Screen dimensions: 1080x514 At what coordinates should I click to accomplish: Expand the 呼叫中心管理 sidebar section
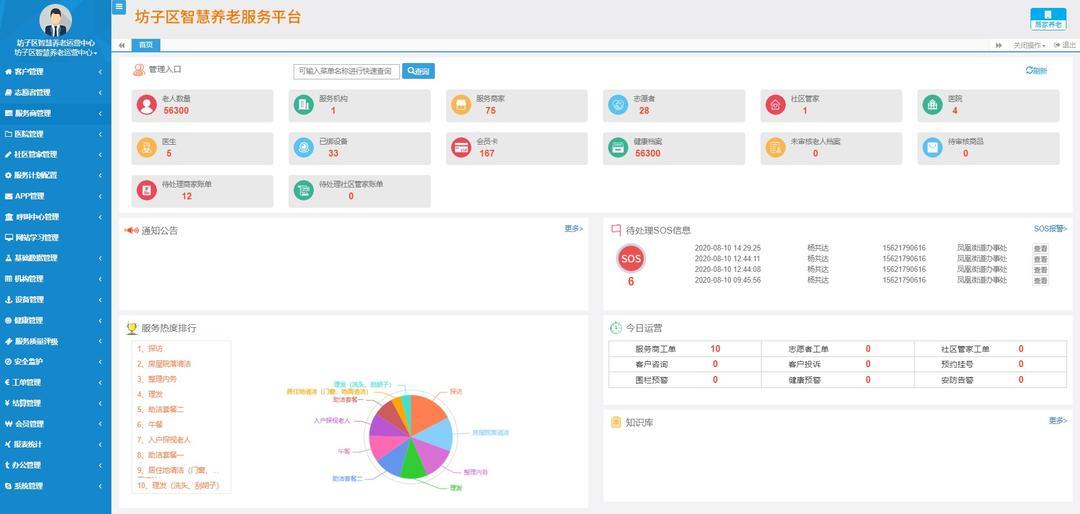point(55,216)
